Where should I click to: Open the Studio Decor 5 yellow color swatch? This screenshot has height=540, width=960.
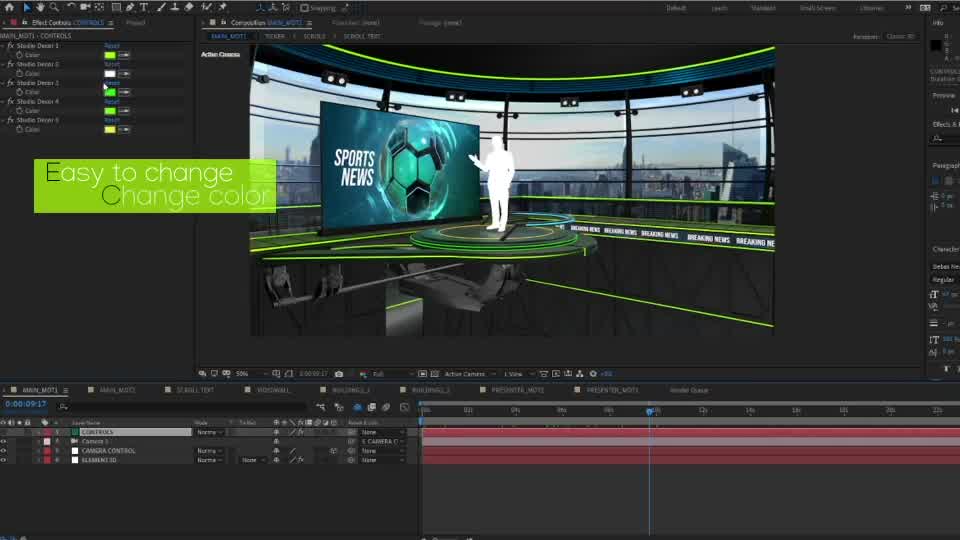click(x=110, y=129)
